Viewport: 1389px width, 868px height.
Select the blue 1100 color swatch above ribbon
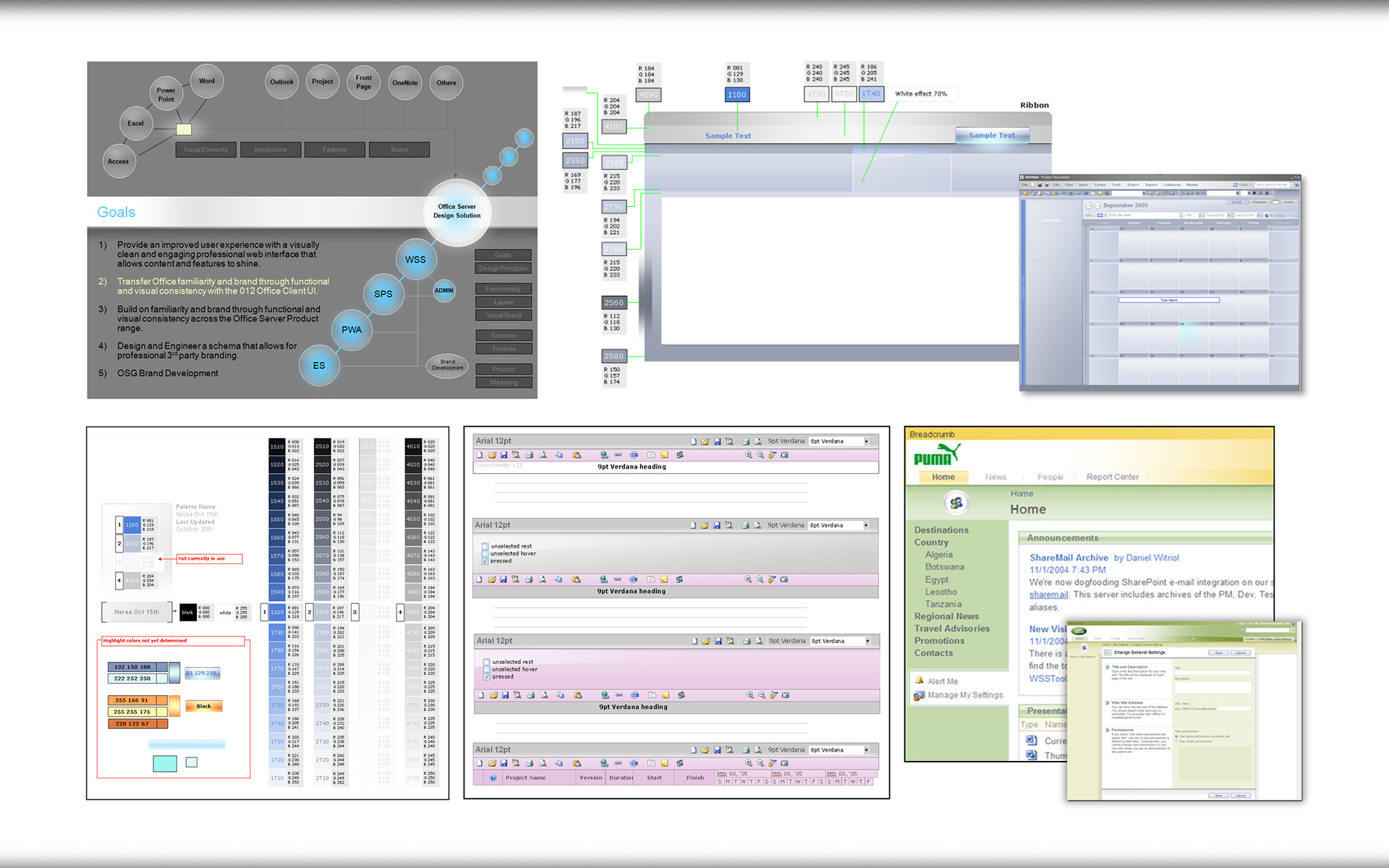(736, 95)
